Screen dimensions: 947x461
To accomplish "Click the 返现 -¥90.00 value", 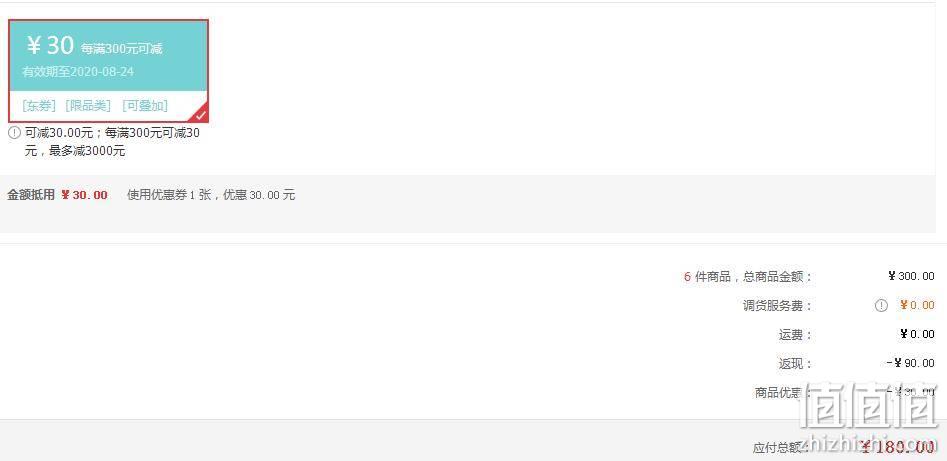I will [x=911, y=363].
